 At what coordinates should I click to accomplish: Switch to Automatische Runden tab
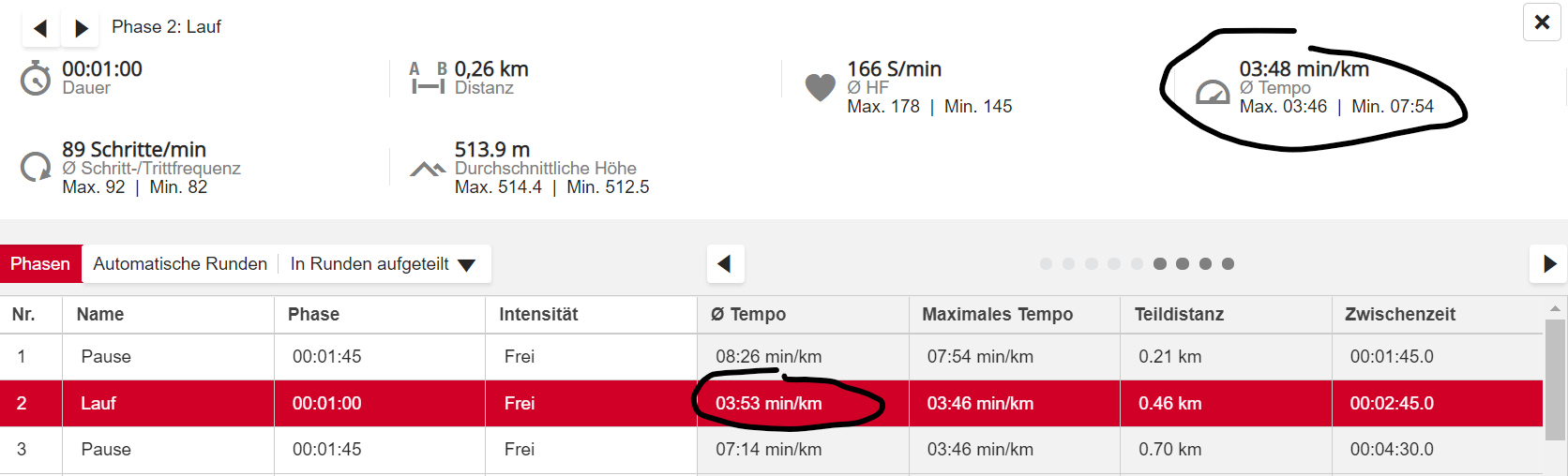tap(180, 264)
